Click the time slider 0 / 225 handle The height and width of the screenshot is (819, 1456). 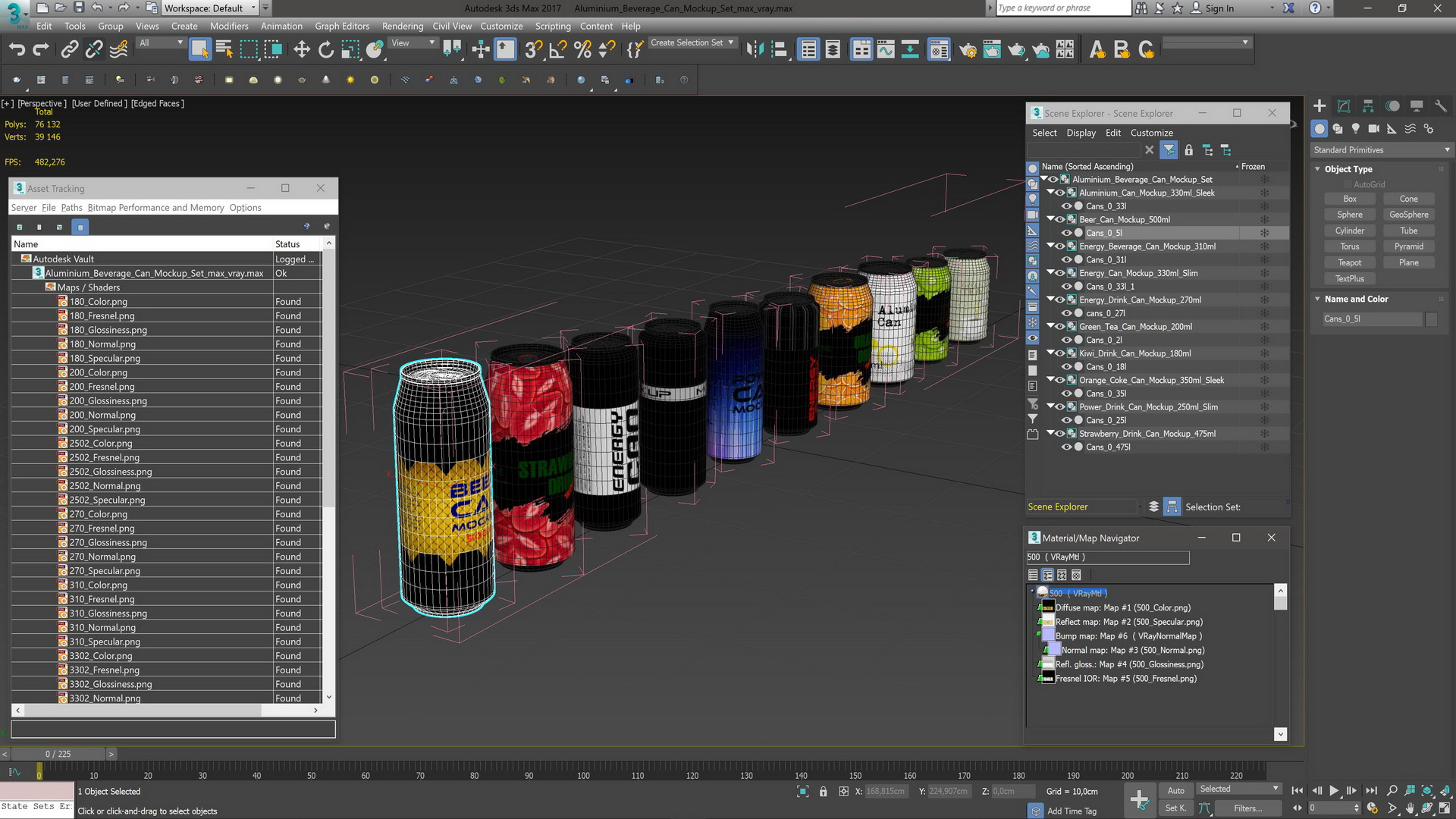click(x=58, y=754)
